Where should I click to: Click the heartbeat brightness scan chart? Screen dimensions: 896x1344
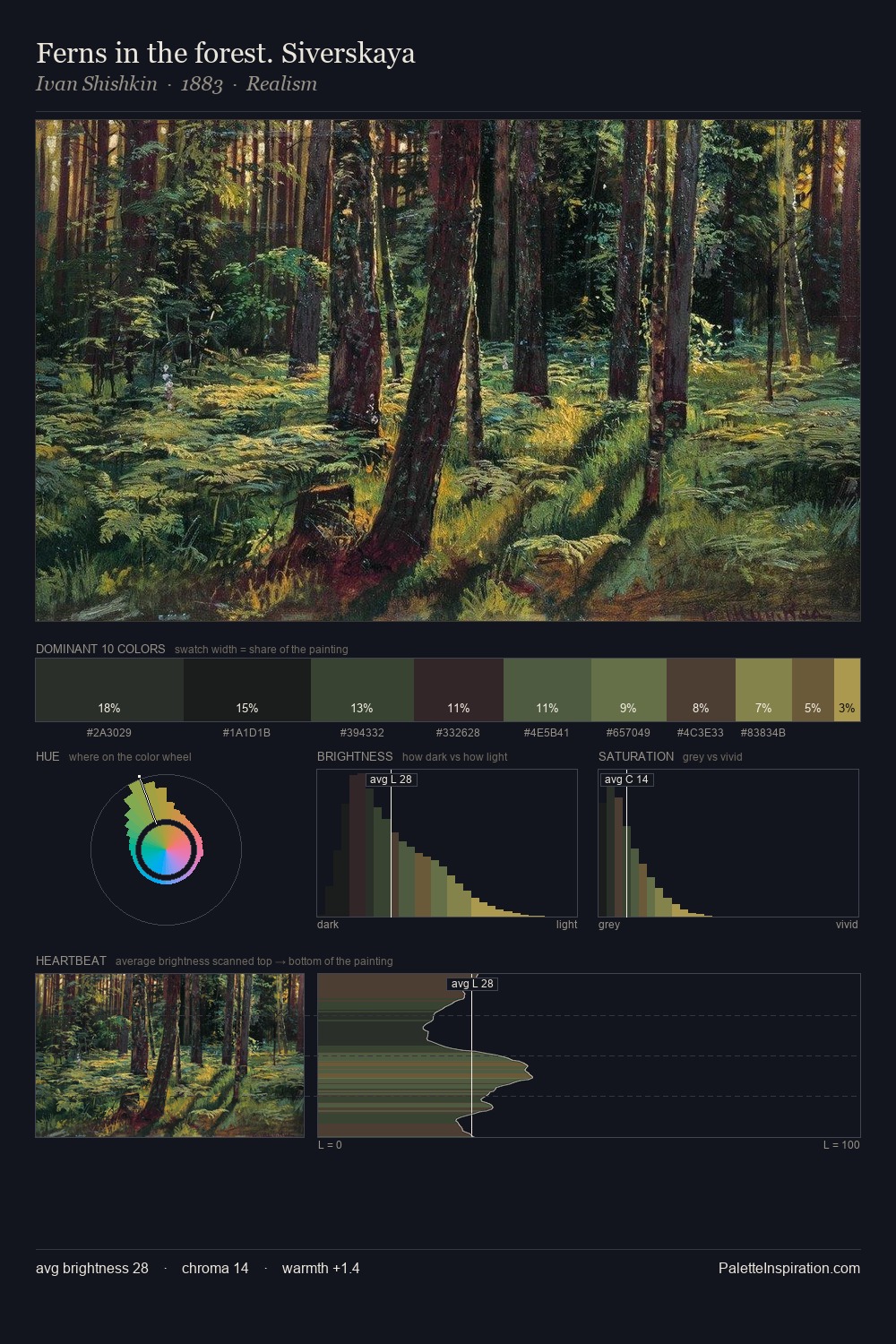(x=589, y=1055)
